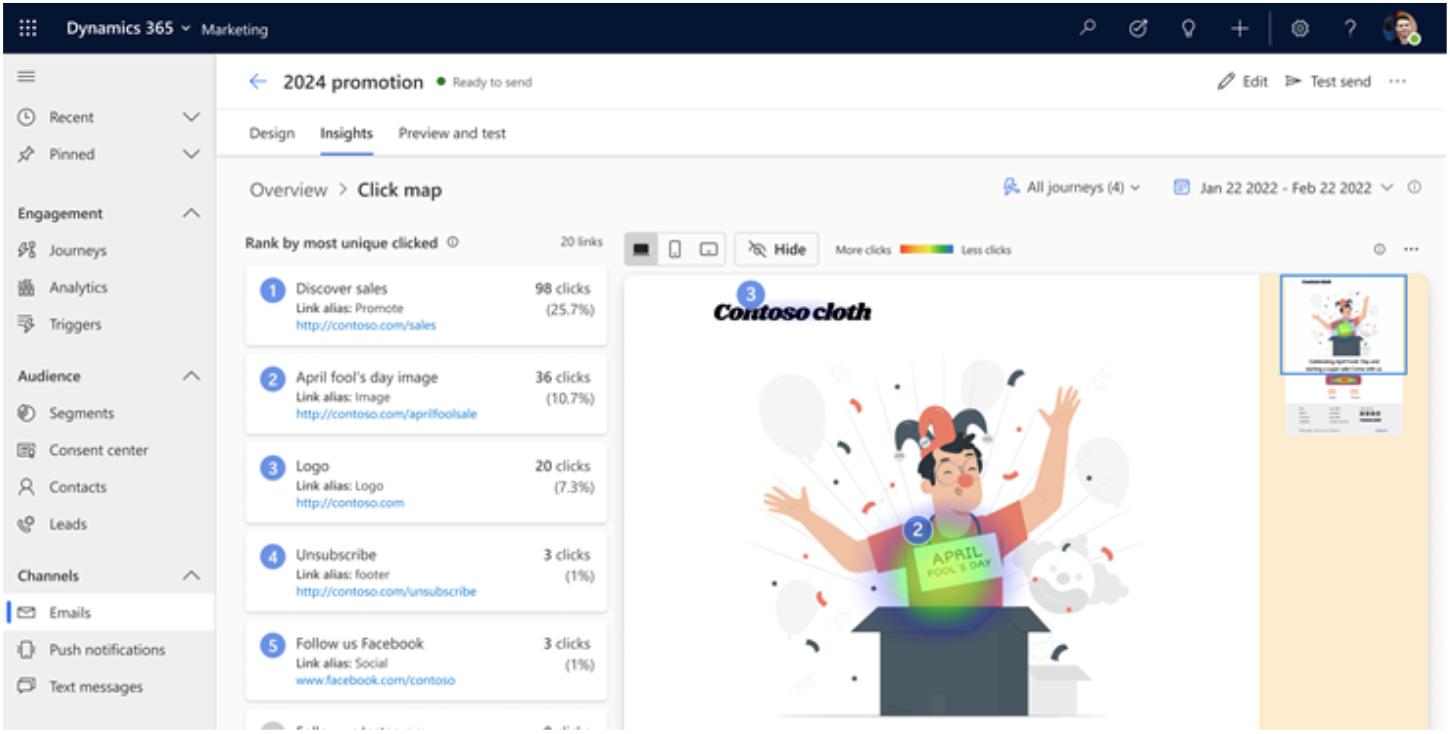Collapse navigation with hamburger icon

tap(27, 76)
